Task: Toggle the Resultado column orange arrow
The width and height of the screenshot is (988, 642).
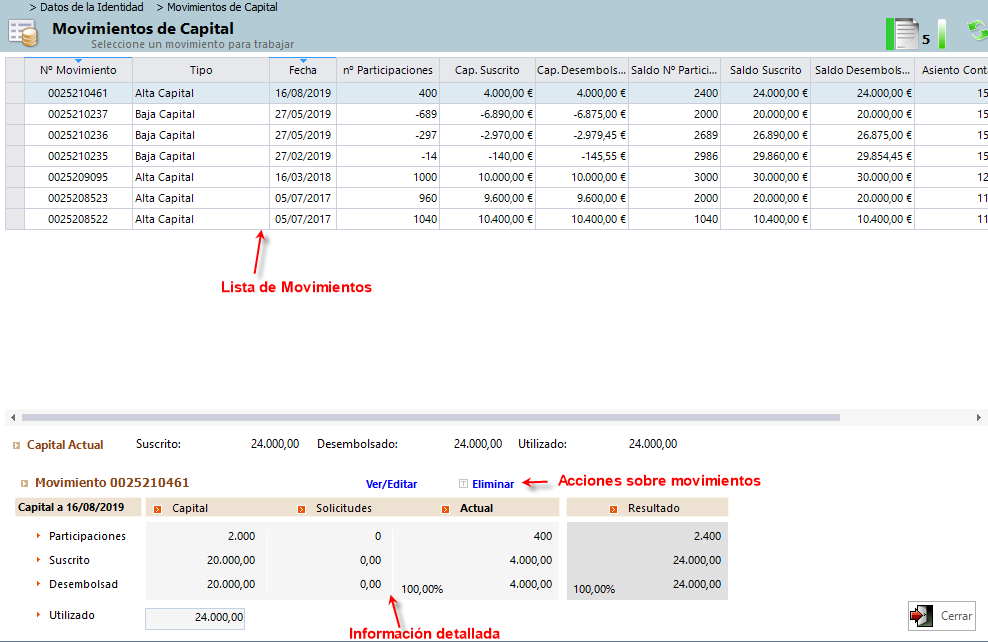Action: pos(613,509)
